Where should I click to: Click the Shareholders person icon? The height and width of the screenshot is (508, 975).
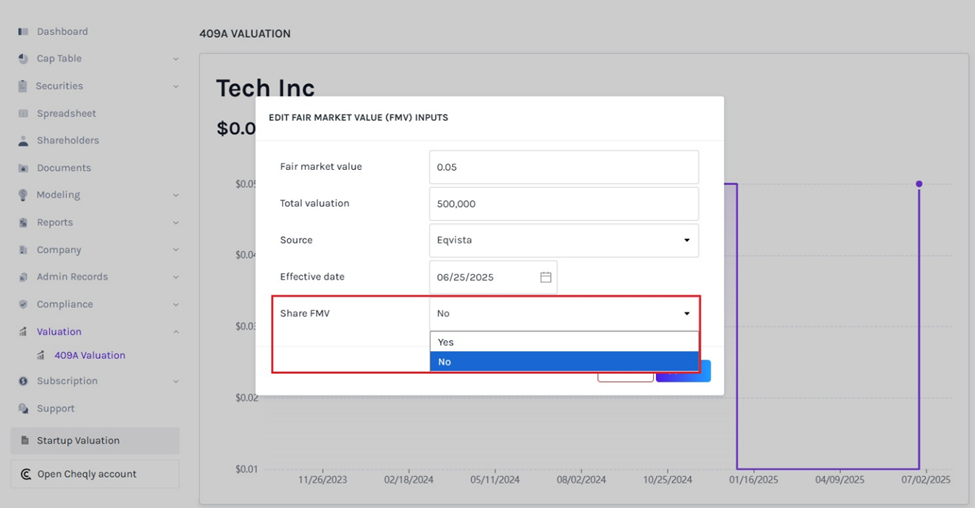point(23,141)
